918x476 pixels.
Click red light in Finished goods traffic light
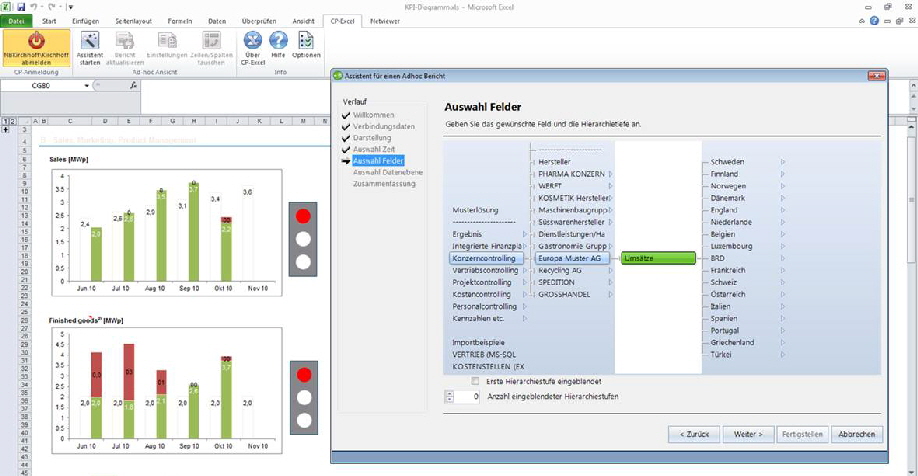304,375
